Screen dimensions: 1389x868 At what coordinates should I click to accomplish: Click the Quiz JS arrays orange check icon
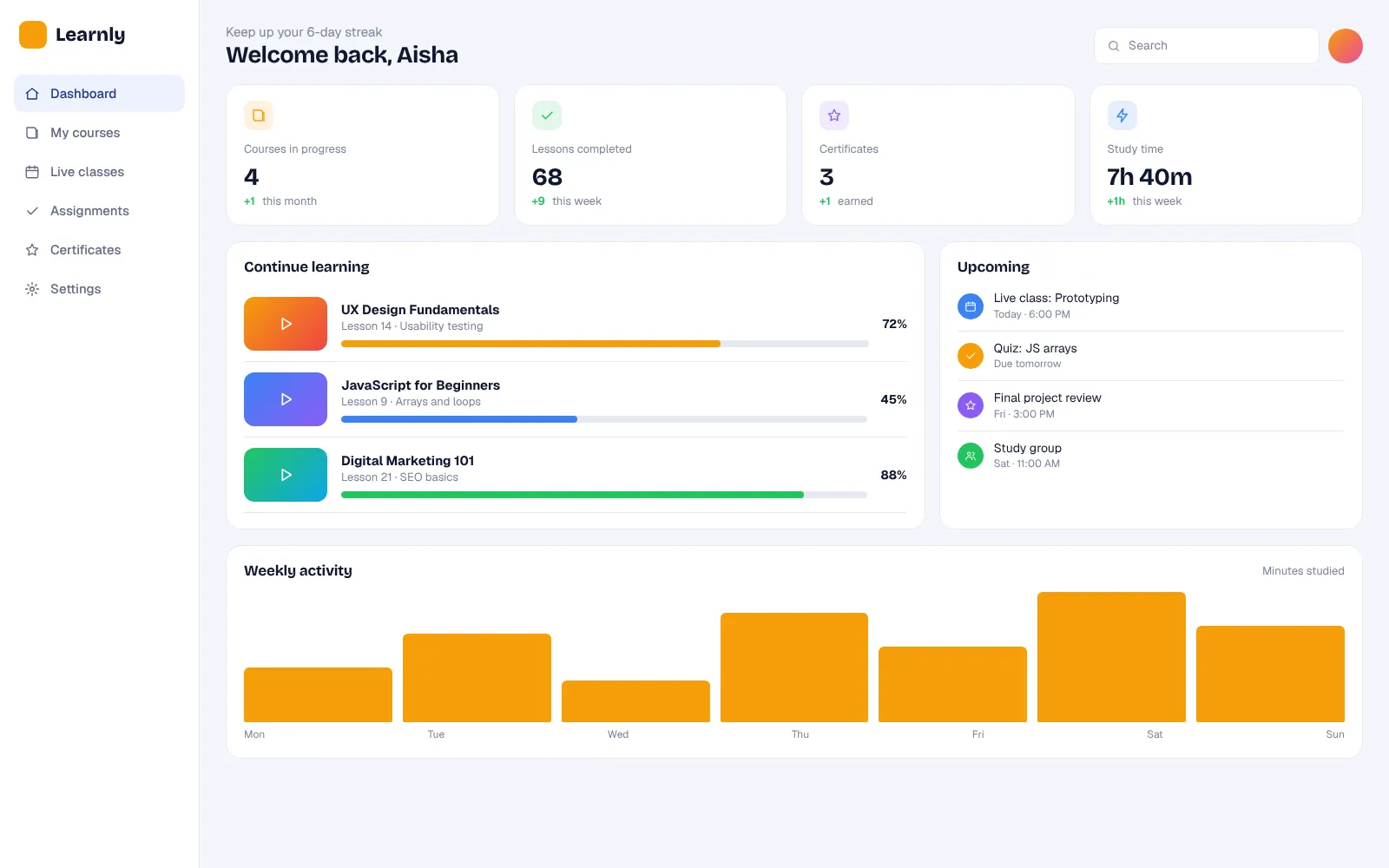point(971,356)
